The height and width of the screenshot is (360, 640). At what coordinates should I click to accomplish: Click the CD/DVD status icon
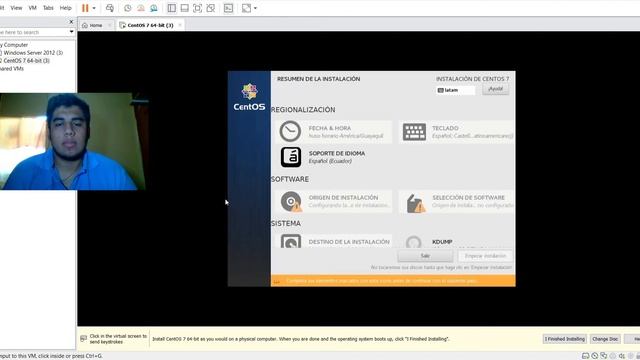595,356
